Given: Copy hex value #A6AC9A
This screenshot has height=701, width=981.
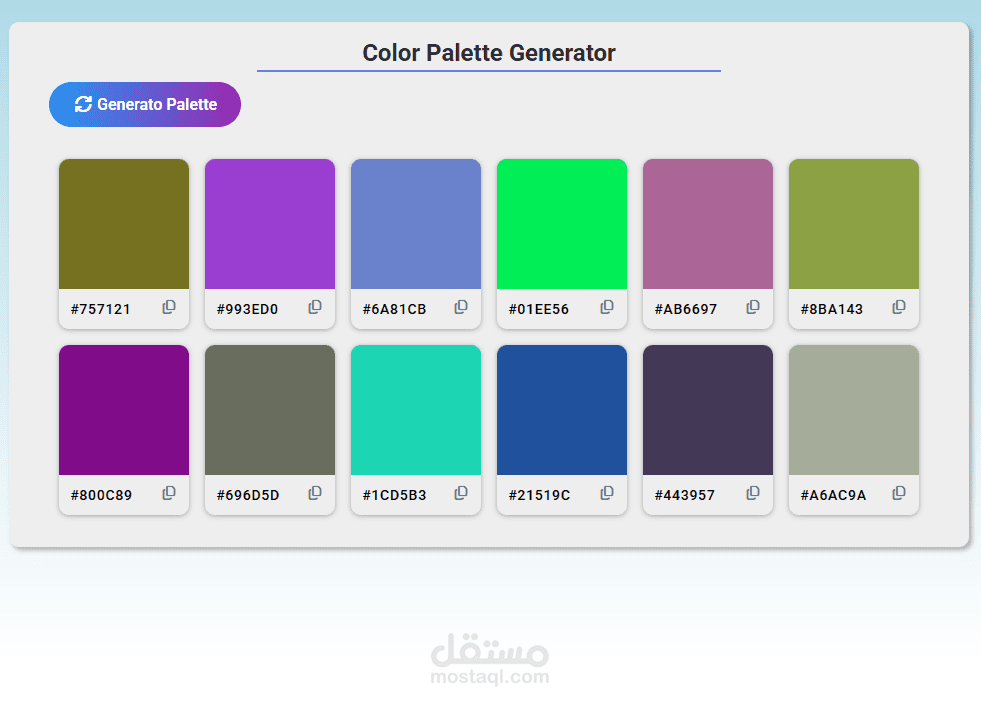Looking at the screenshot, I should [x=899, y=493].
